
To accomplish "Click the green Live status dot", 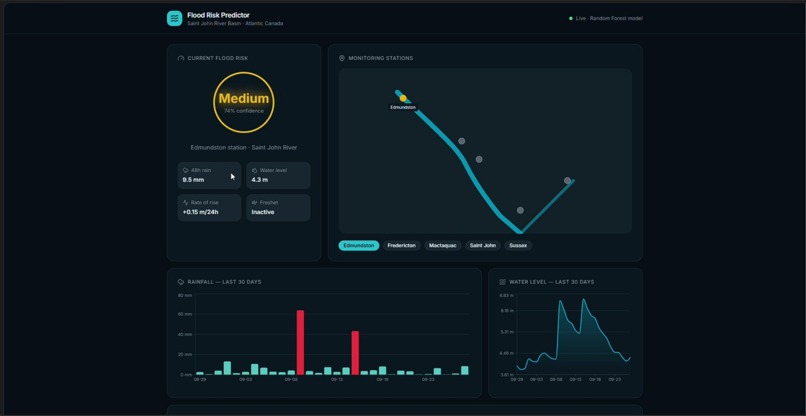I will [x=571, y=19].
